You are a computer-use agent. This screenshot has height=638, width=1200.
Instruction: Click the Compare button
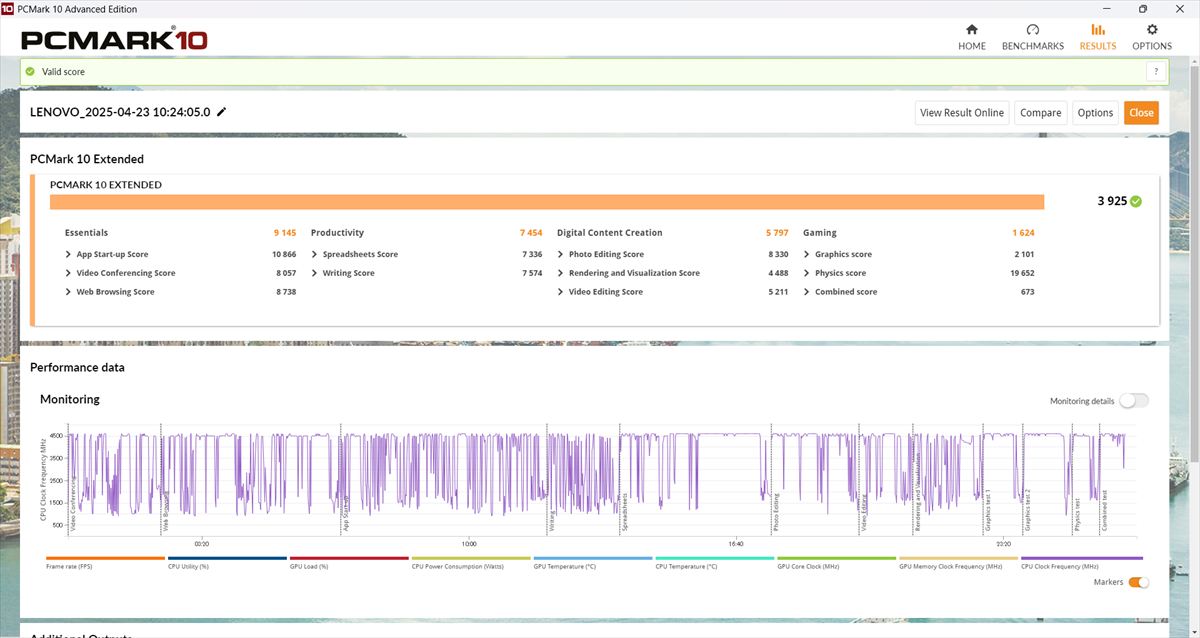point(1041,113)
